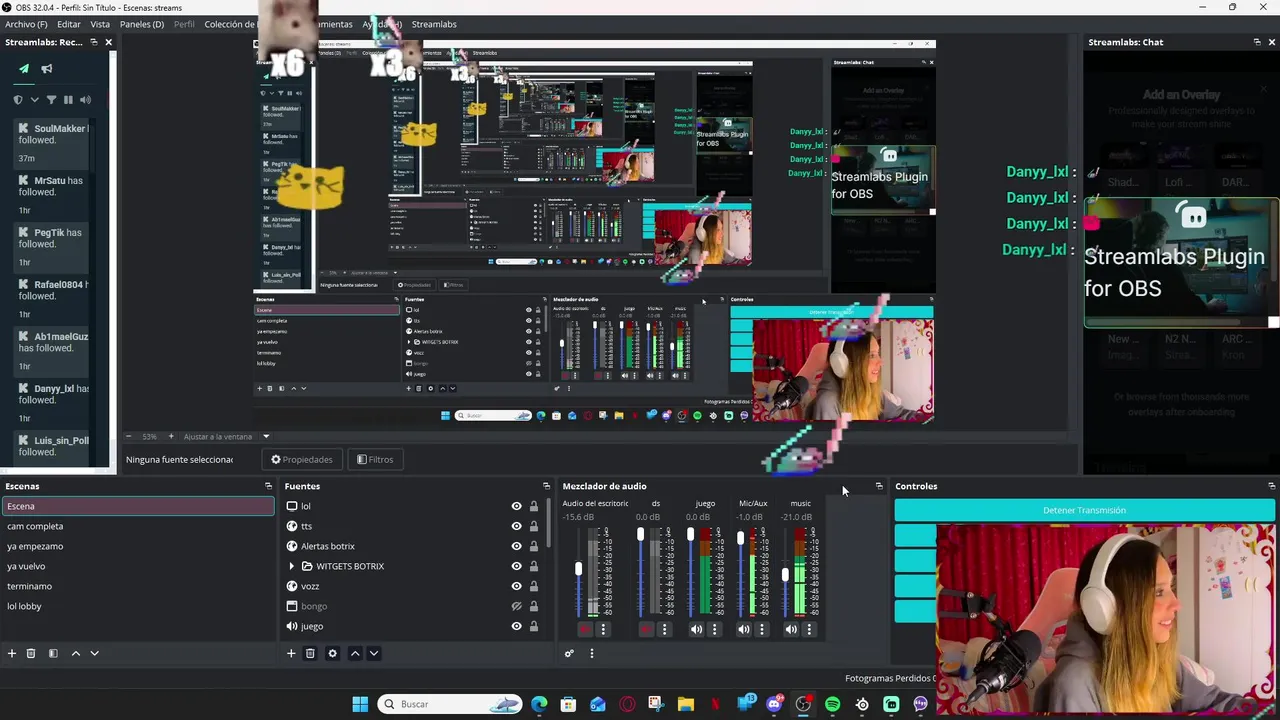
Task: Open Windows Start menu
Action: pyautogui.click(x=360, y=704)
